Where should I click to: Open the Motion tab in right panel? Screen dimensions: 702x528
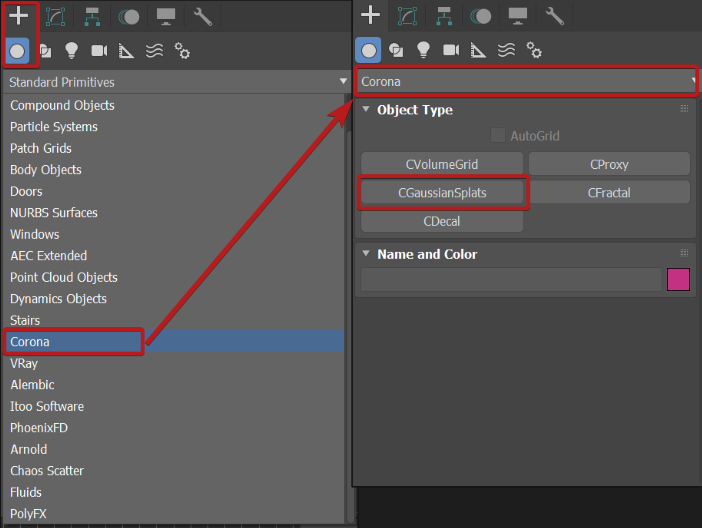pos(480,17)
